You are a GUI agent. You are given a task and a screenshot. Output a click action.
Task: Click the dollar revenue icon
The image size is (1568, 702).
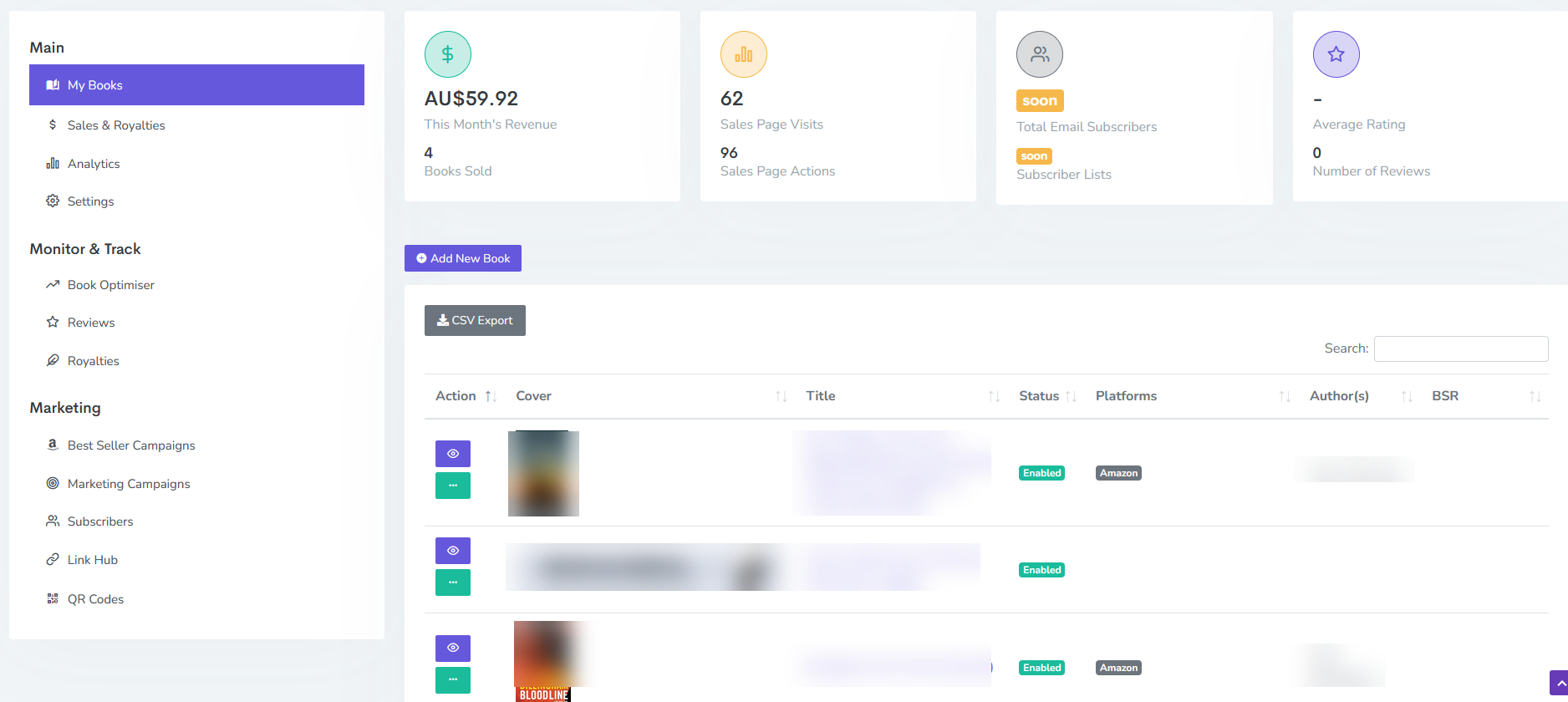pyautogui.click(x=448, y=54)
